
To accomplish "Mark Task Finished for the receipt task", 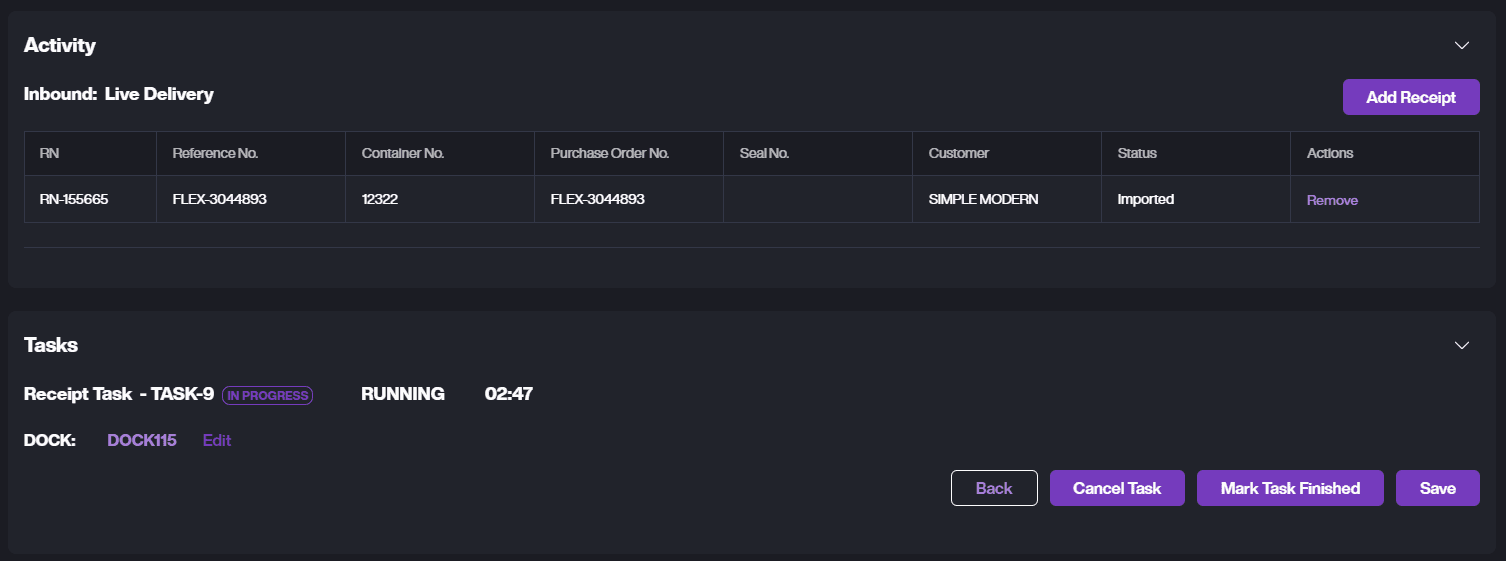I will coord(1290,488).
